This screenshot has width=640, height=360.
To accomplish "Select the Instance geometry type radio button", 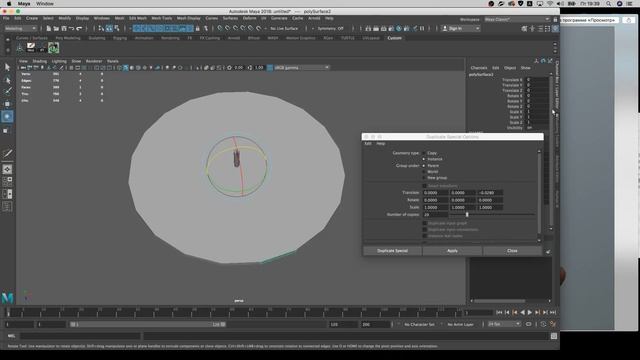I will tap(424, 159).
